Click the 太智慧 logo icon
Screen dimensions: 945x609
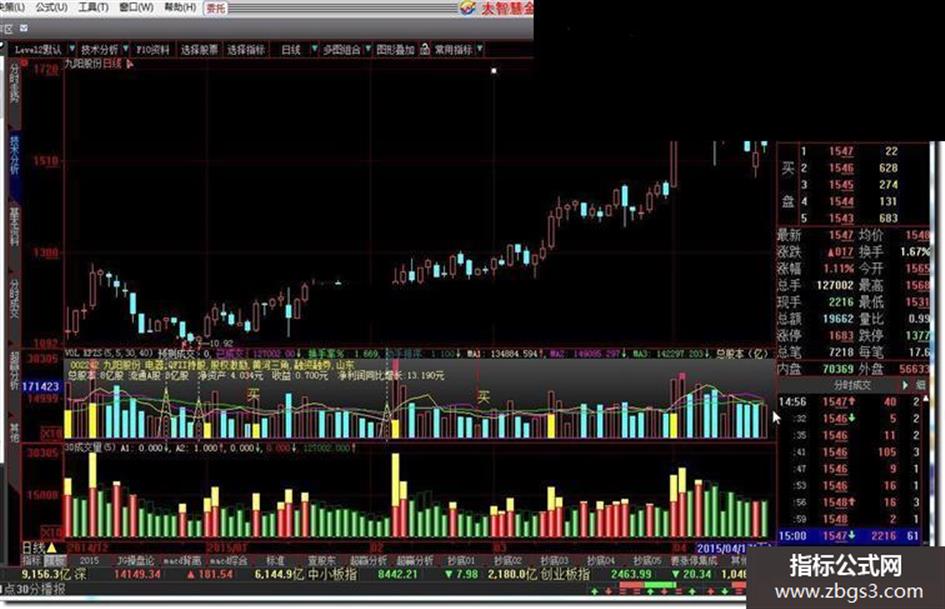tap(468, 8)
